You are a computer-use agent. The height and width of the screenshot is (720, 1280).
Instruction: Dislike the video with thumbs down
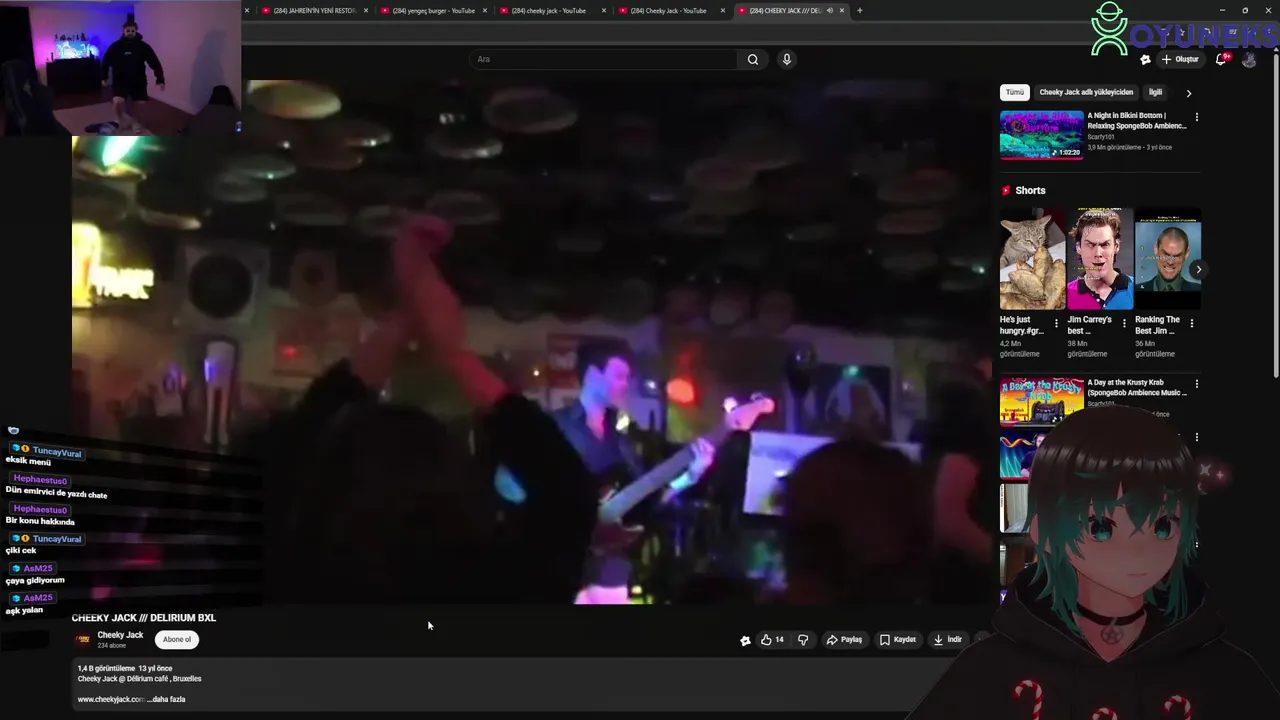tap(803, 640)
